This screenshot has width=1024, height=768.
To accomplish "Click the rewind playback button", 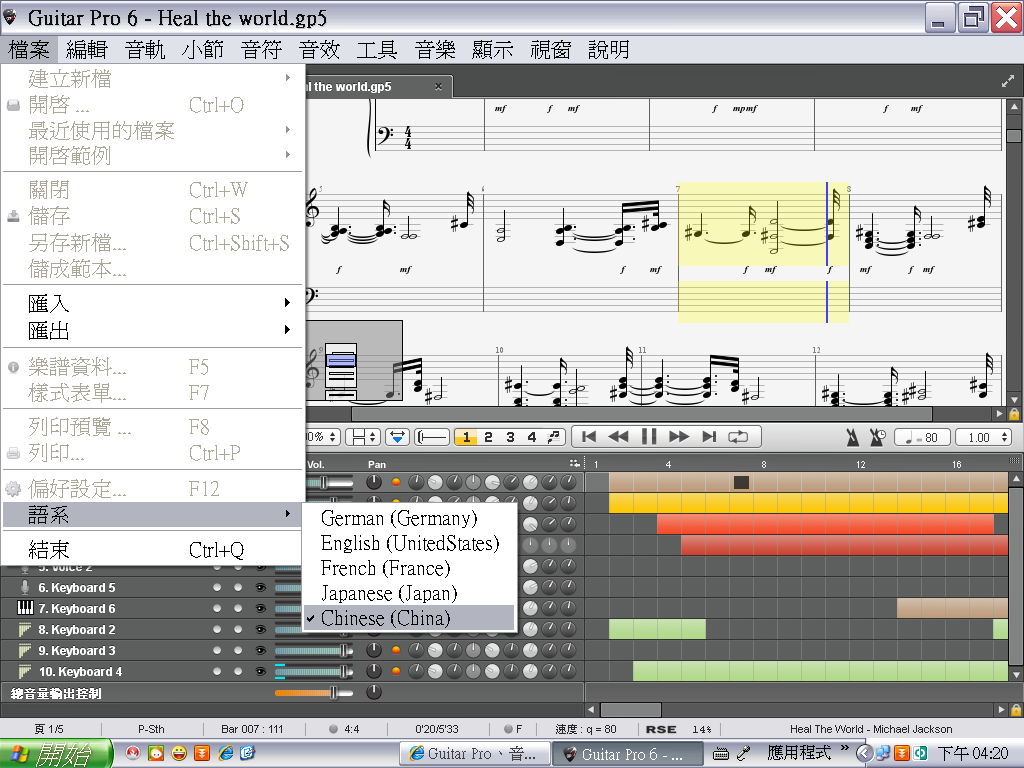I will 618,437.
